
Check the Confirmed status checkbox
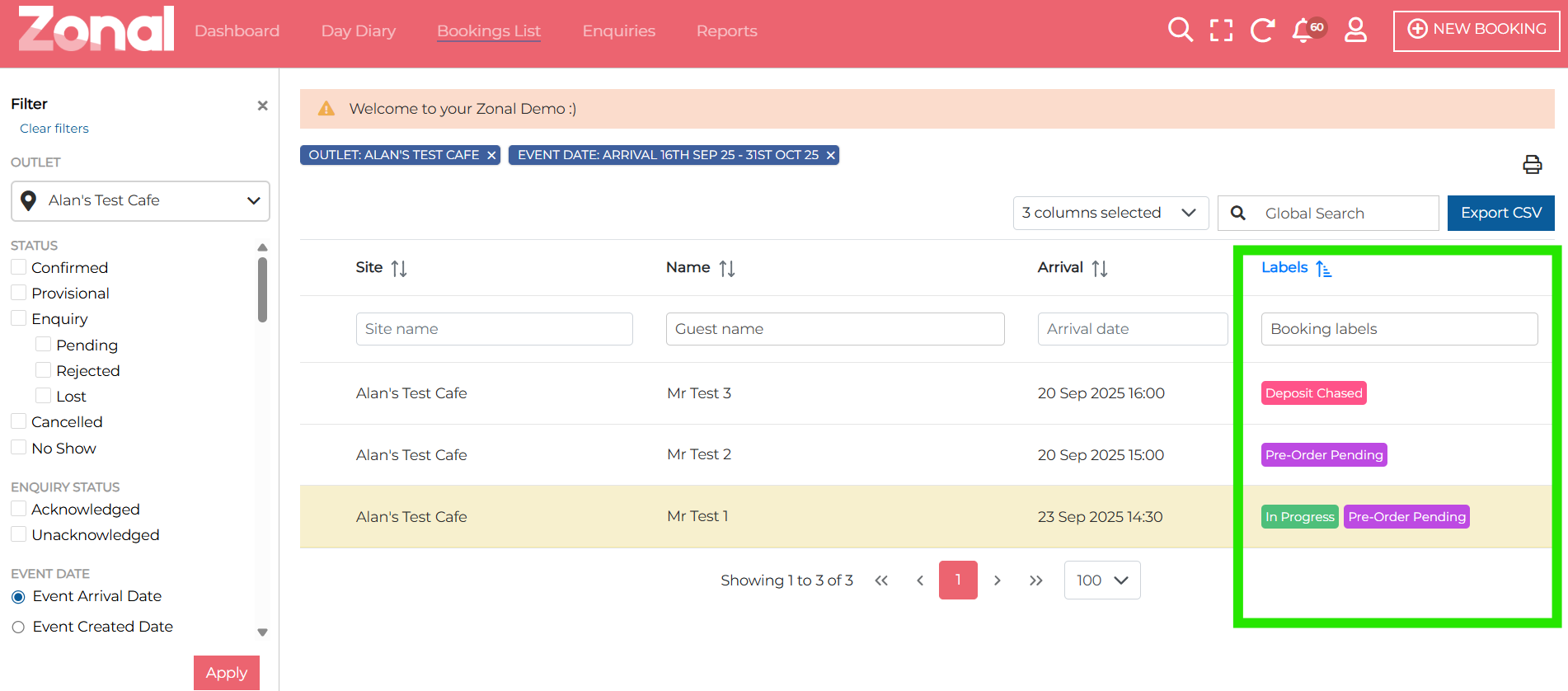[x=19, y=267]
